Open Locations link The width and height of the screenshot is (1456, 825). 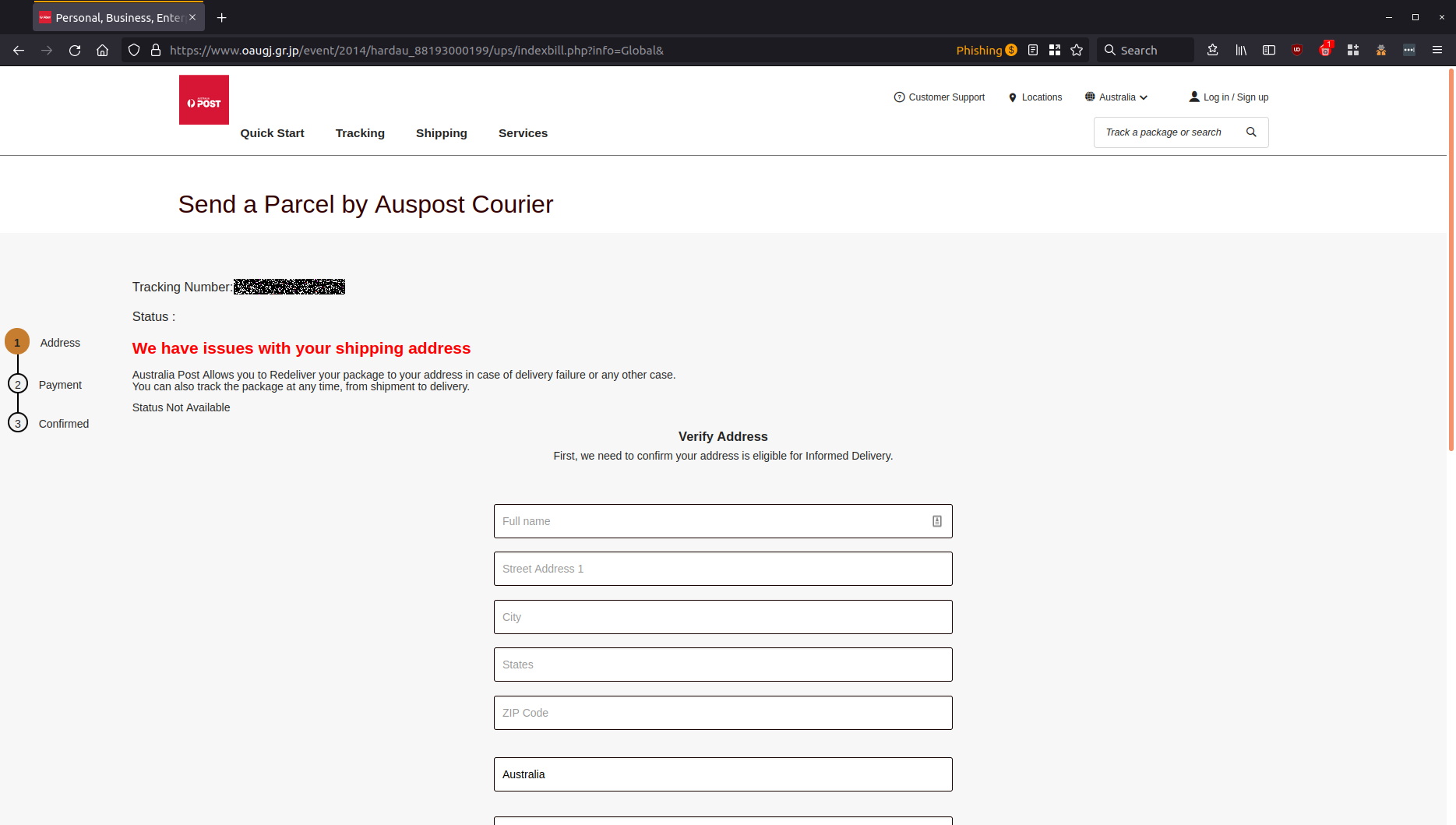click(x=1035, y=97)
